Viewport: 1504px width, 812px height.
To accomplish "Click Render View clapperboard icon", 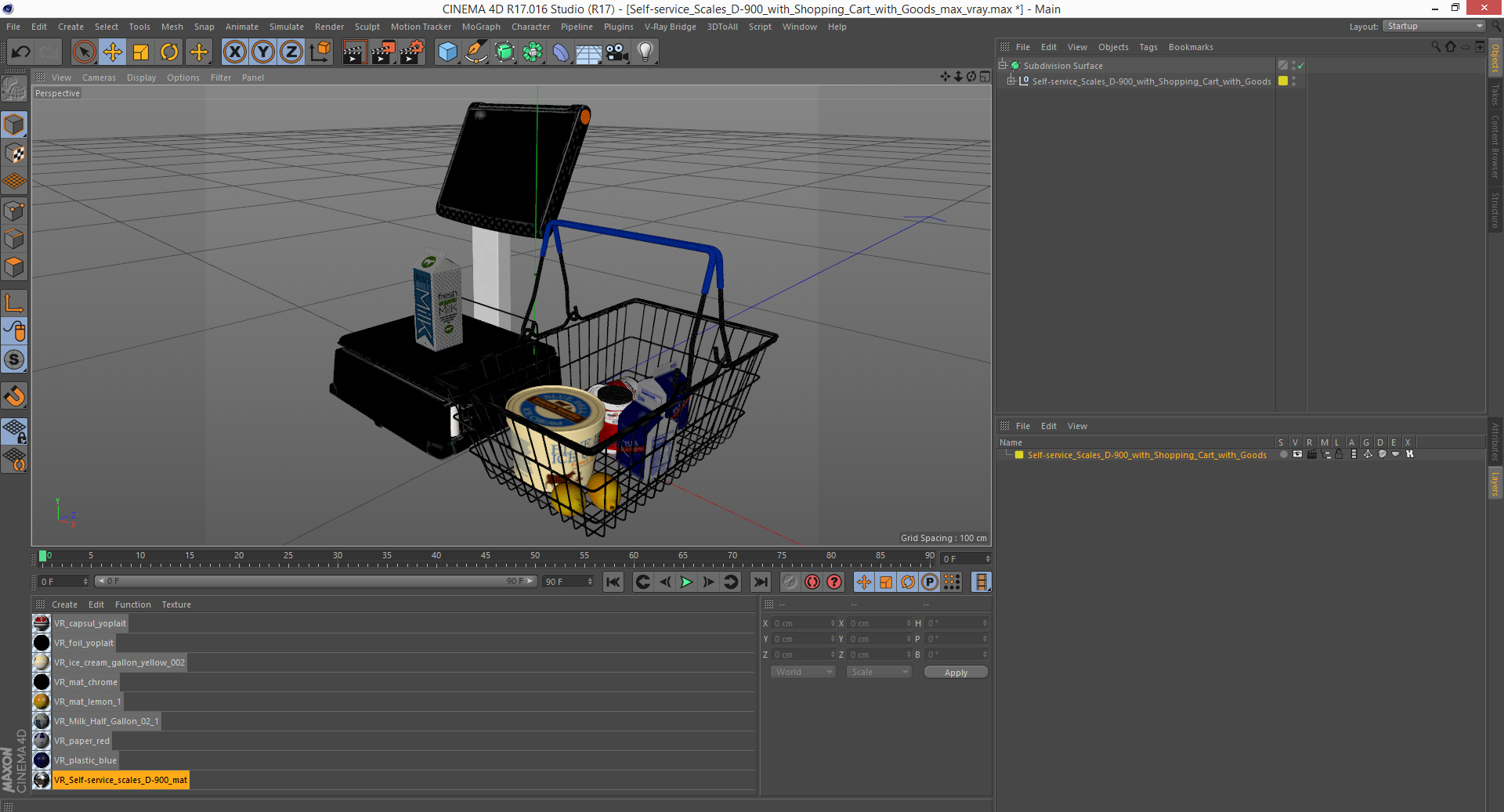I will point(354,52).
